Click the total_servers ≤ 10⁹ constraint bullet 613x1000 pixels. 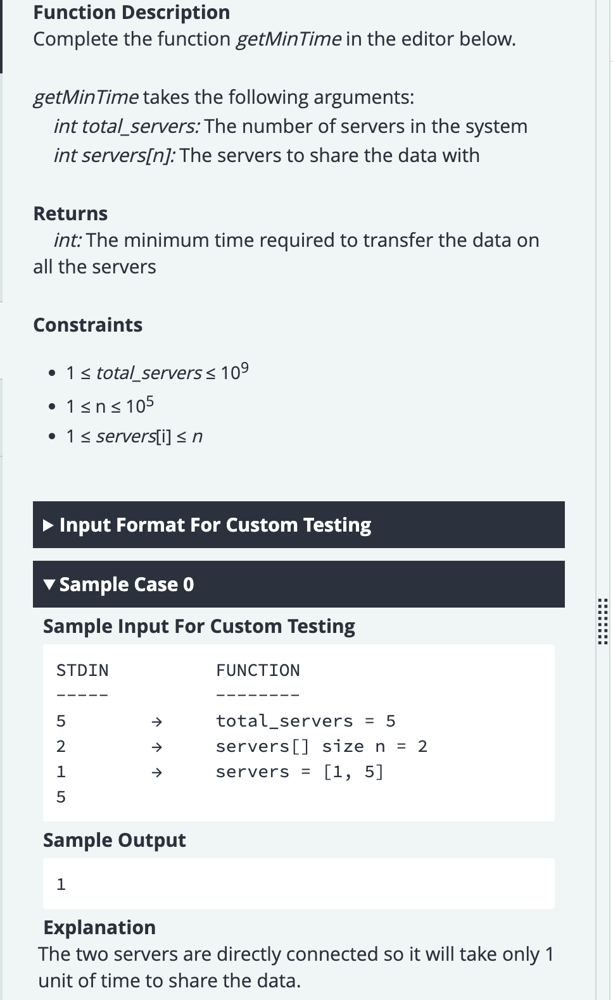pos(157,373)
